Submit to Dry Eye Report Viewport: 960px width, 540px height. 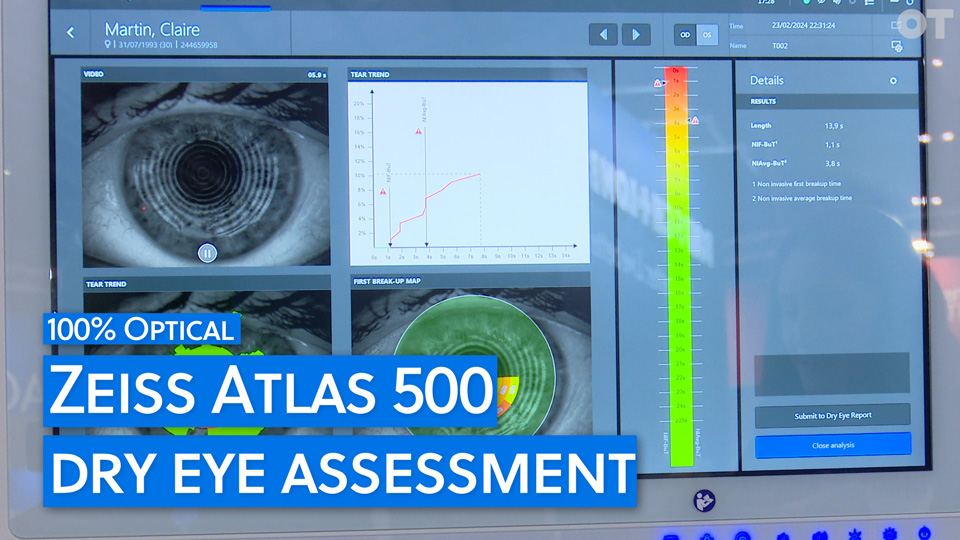(833, 416)
